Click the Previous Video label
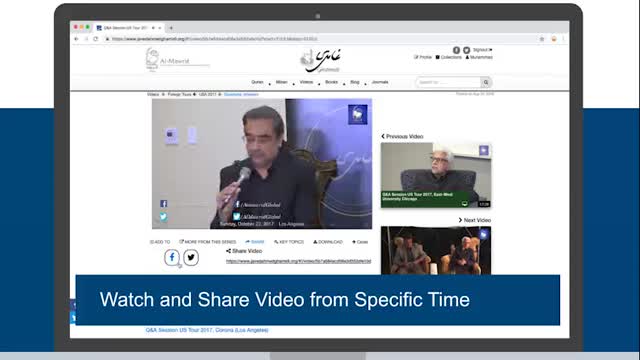Viewport: 640px width, 360px height. [402, 136]
